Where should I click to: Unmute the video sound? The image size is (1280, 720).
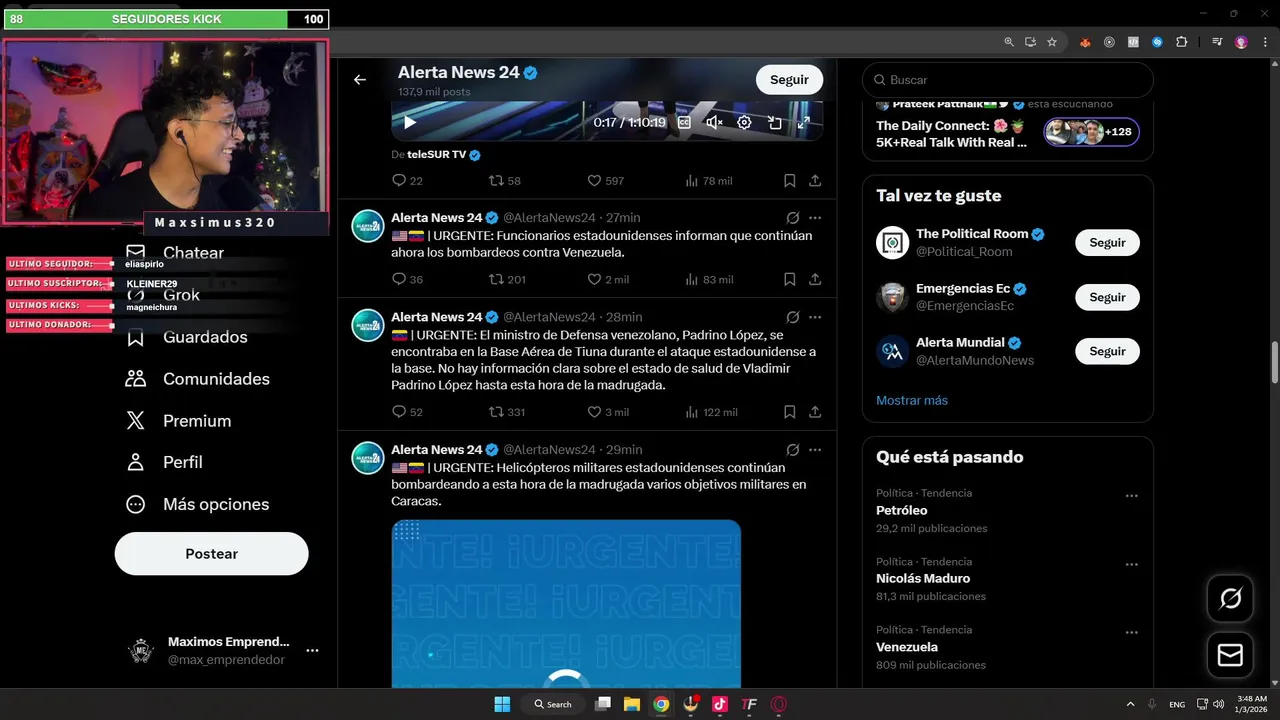[x=714, y=122]
